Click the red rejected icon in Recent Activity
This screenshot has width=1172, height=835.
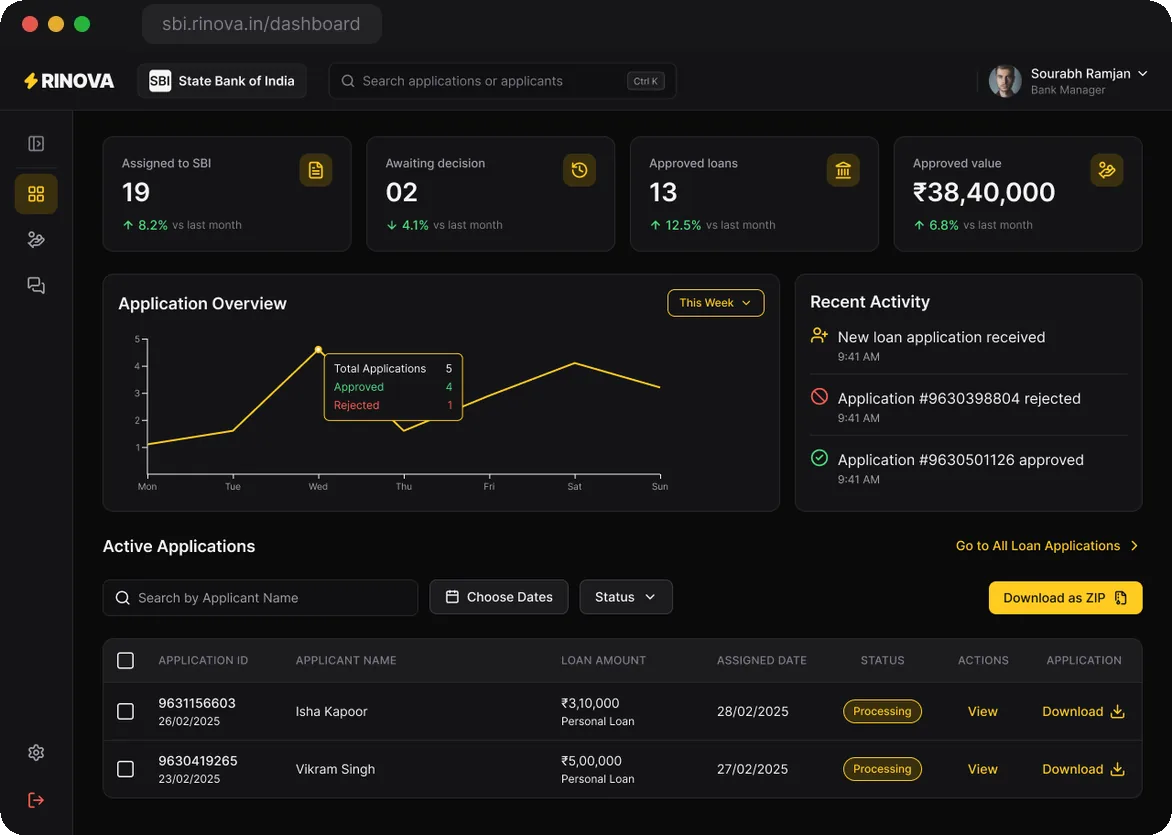tap(819, 397)
